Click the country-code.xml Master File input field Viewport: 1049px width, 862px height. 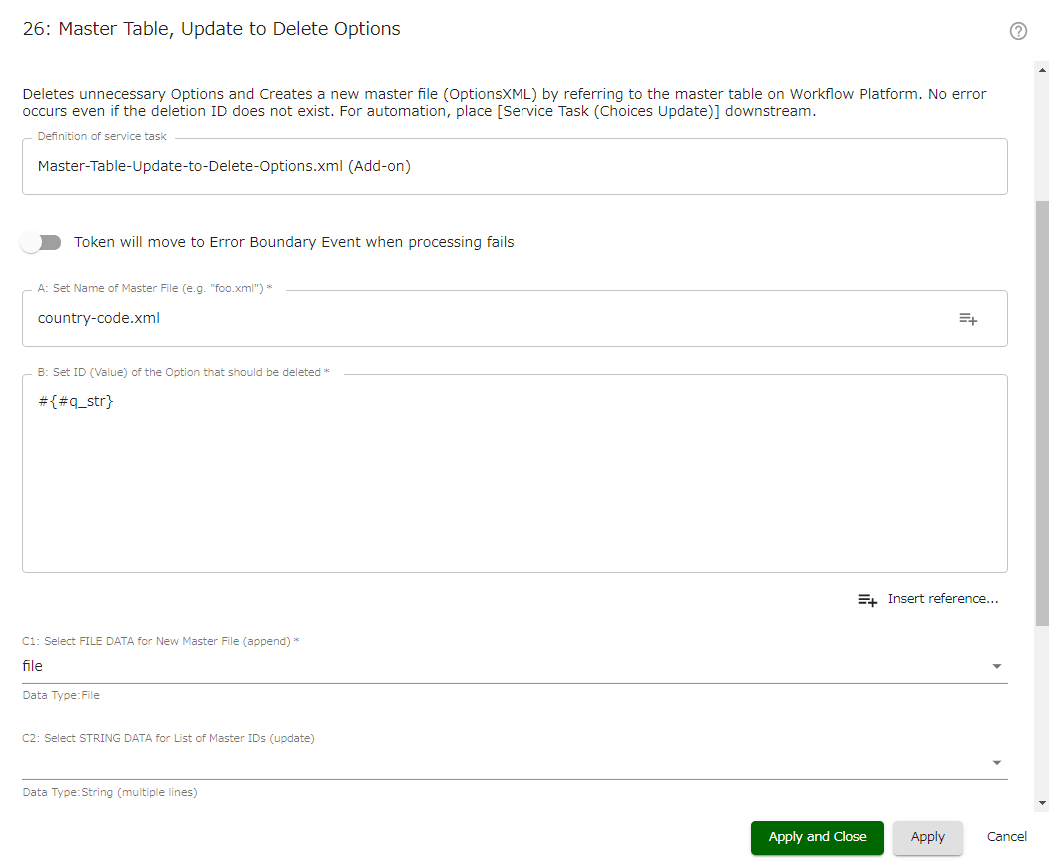click(400, 317)
